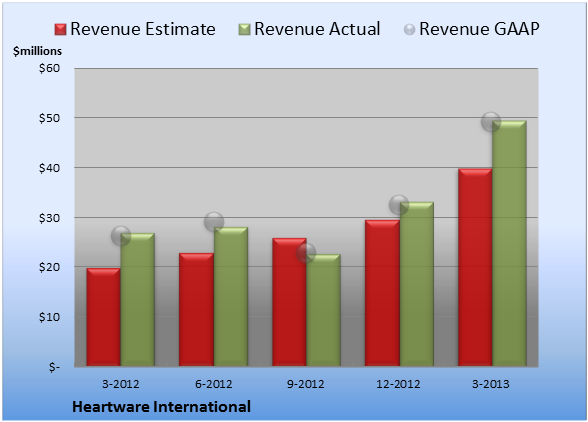The height and width of the screenshot is (422, 588).
Task: Click the '$30' axis value
Action: 50,218
